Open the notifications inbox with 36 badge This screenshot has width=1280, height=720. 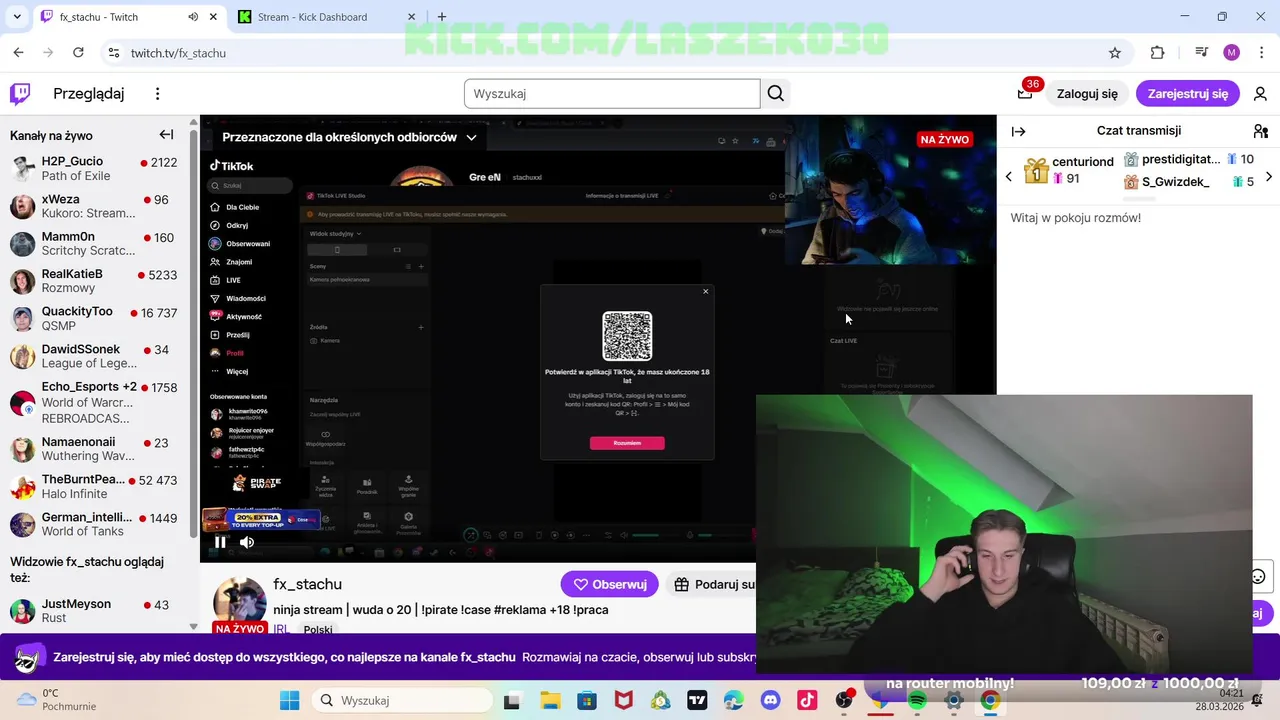click(x=1025, y=93)
